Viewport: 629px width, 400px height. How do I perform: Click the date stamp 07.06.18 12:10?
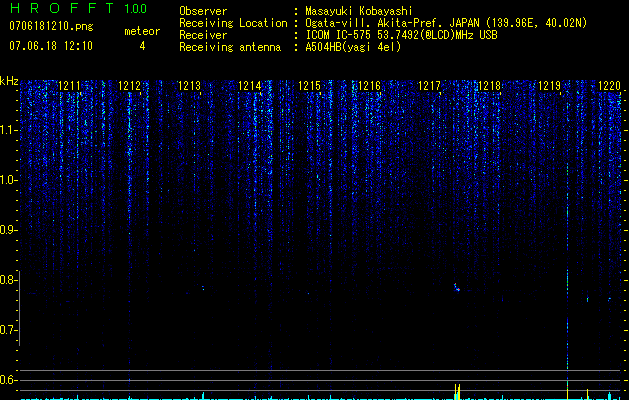51,46
